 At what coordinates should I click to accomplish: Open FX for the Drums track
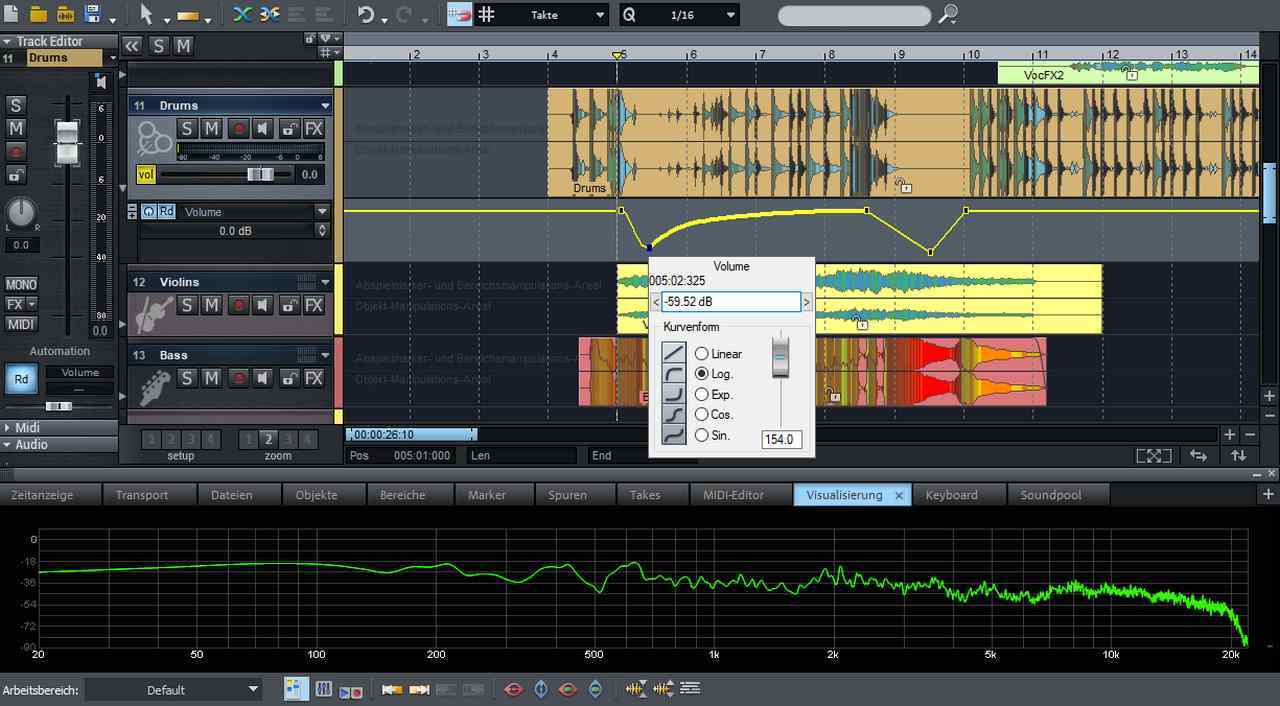[314, 128]
